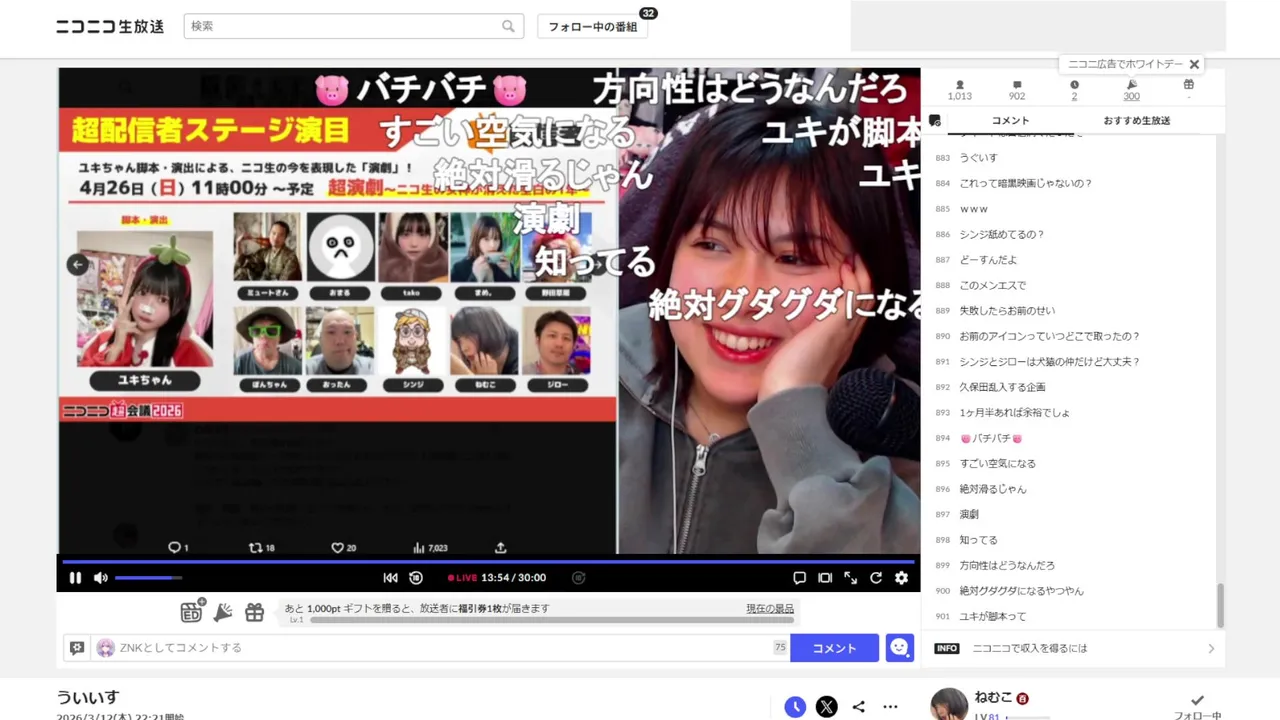The width and height of the screenshot is (1280, 720).
Task: Click the search magnifier icon
Action: tap(509, 26)
